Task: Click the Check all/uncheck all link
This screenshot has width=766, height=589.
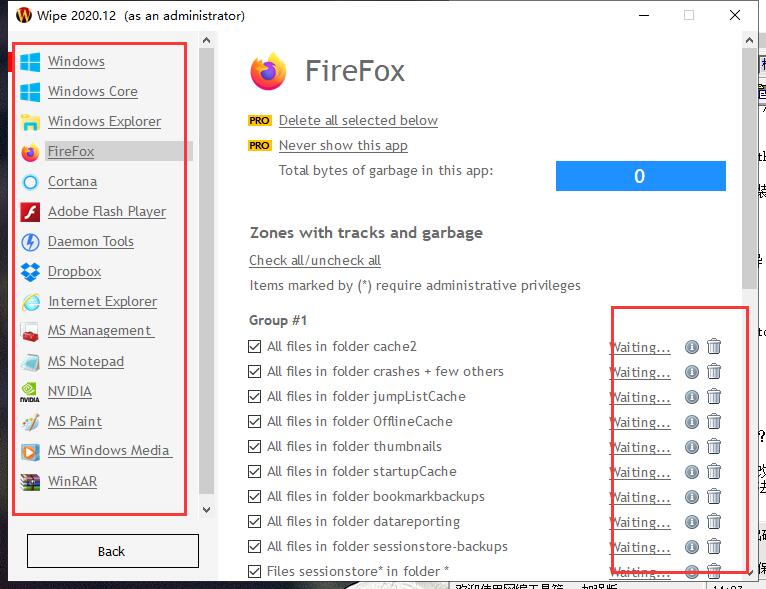Action: [315, 261]
